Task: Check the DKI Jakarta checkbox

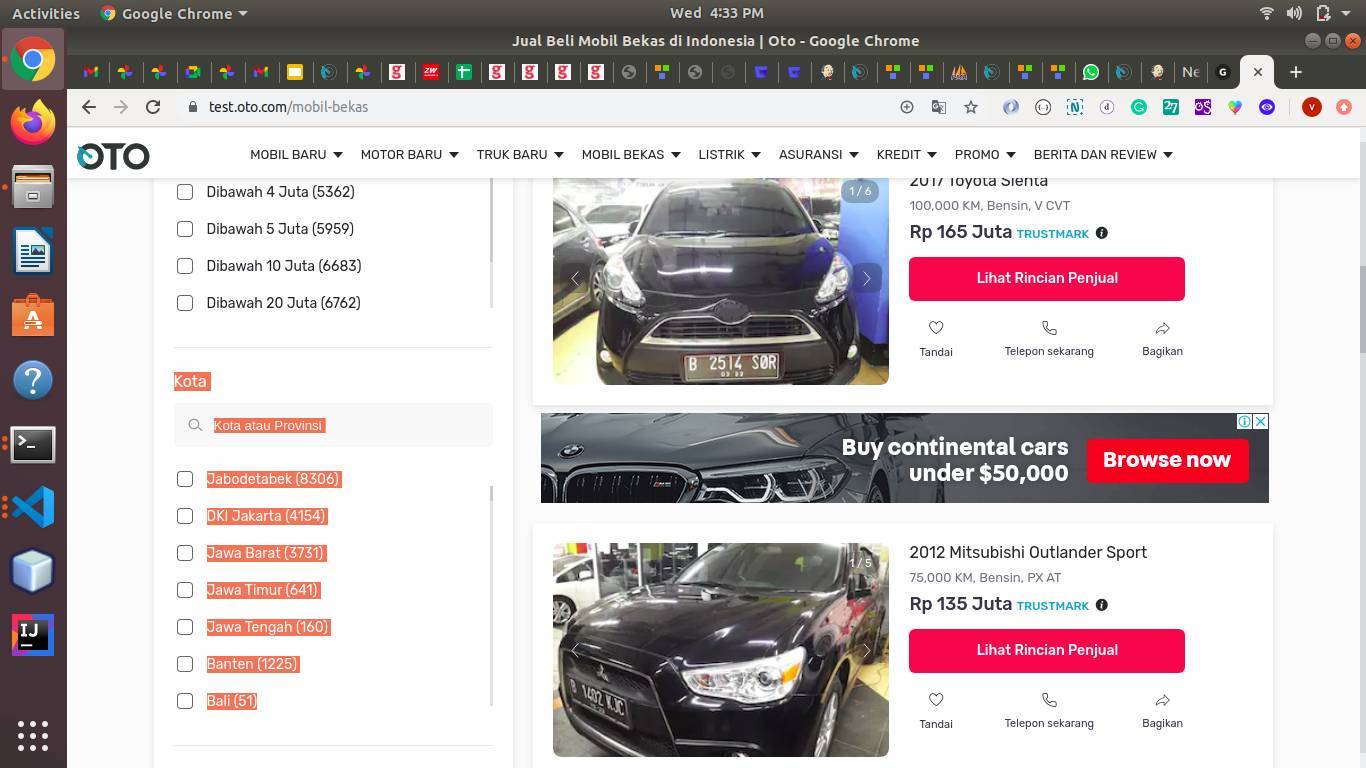Action: click(x=185, y=516)
